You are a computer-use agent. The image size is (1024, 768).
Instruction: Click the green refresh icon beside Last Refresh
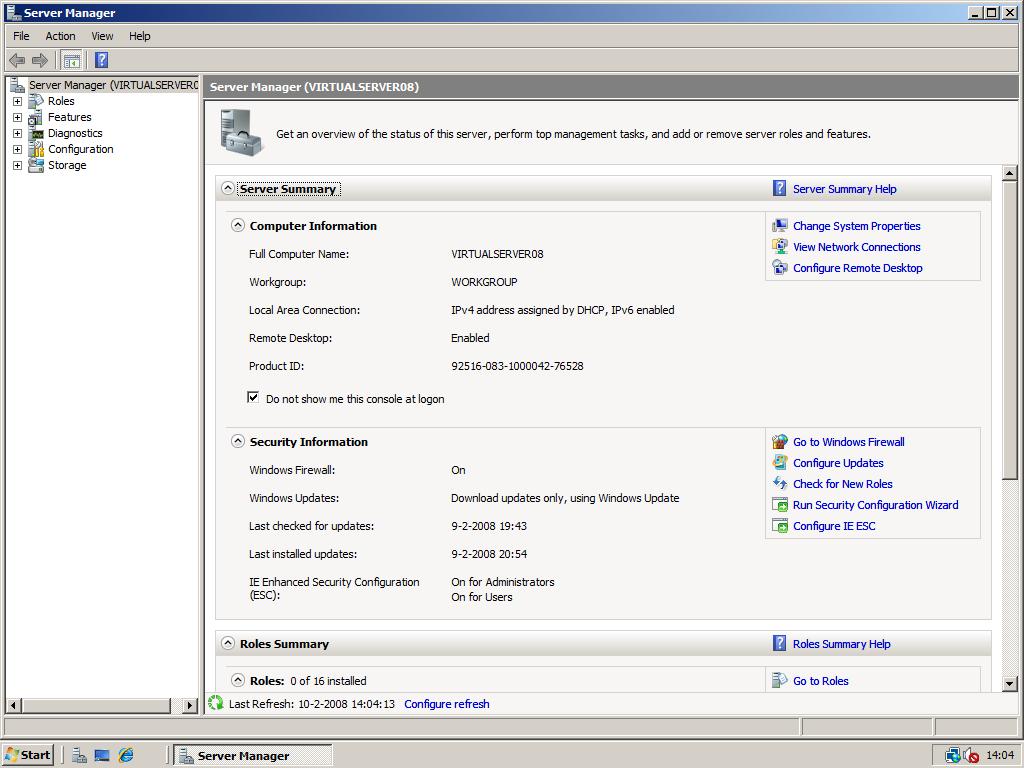tap(216, 703)
